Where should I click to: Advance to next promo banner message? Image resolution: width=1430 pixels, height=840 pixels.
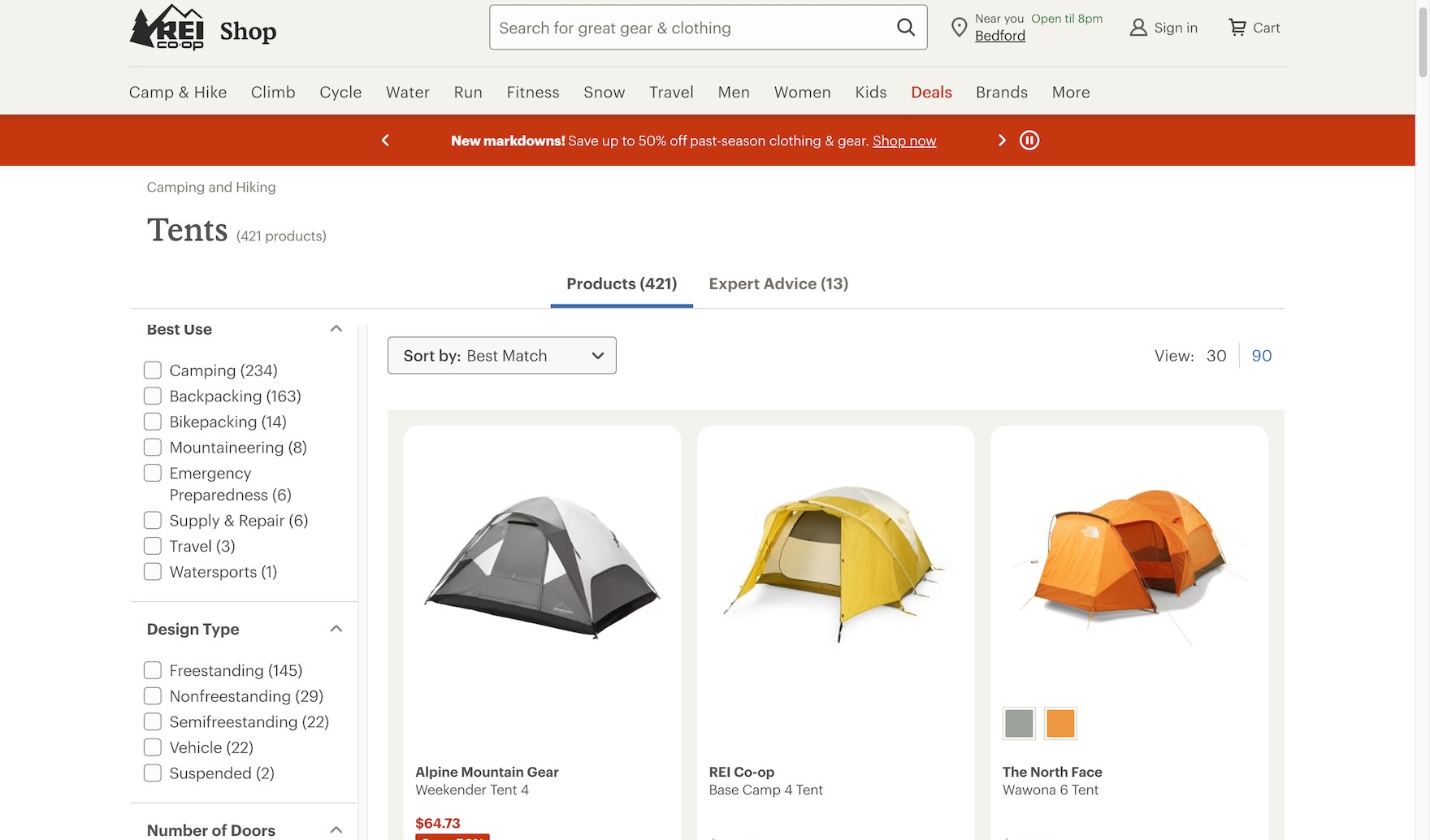pyautogui.click(x=1001, y=141)
